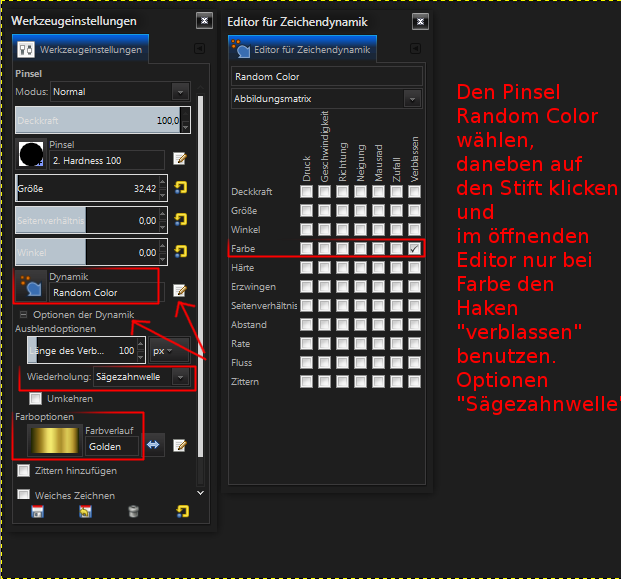Enable Zittern Verblassen checkbox
Viewport: 621px width, 579px height.
coord(414,382)
